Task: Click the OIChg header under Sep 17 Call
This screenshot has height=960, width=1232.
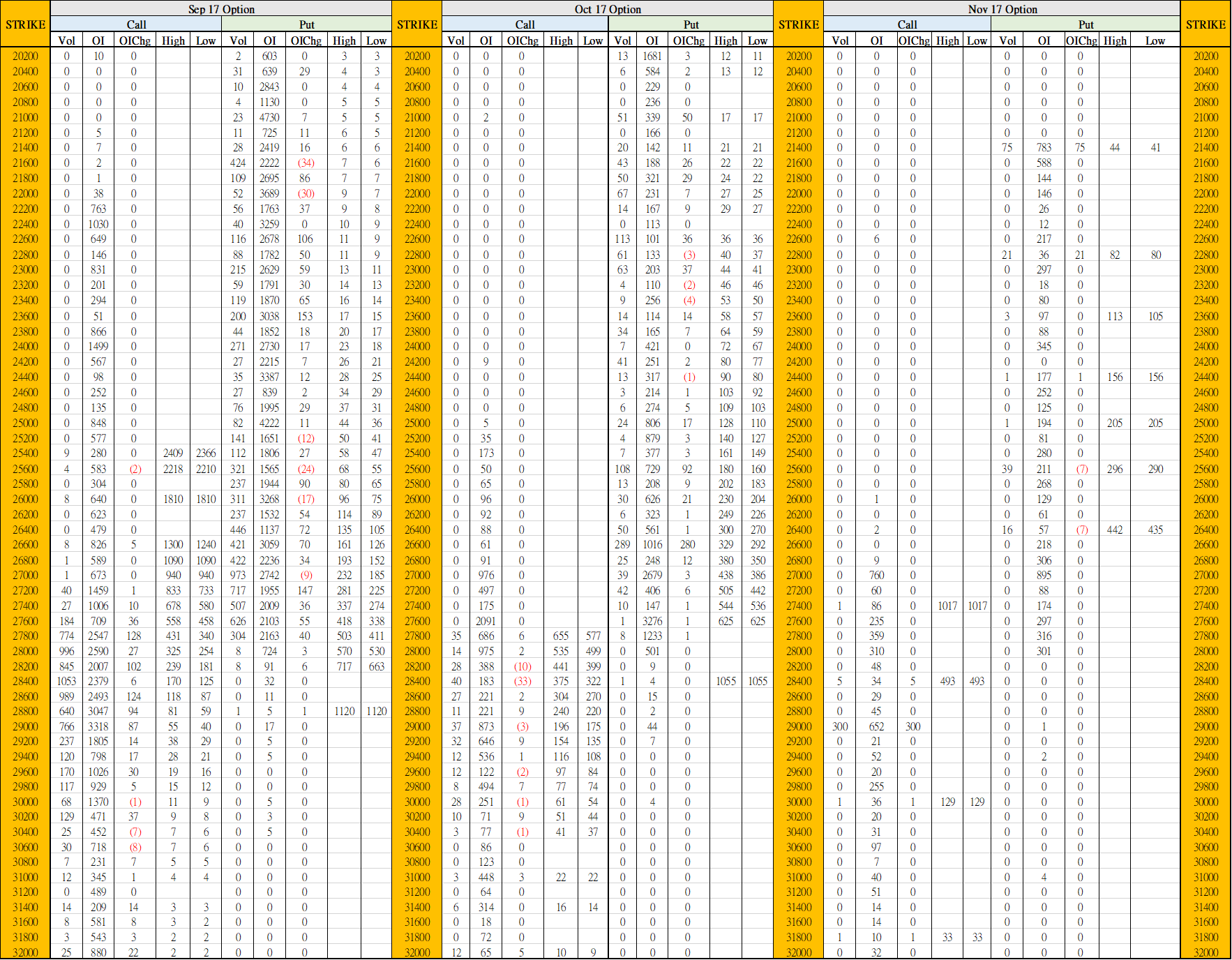Action: [x=135, y=40]
